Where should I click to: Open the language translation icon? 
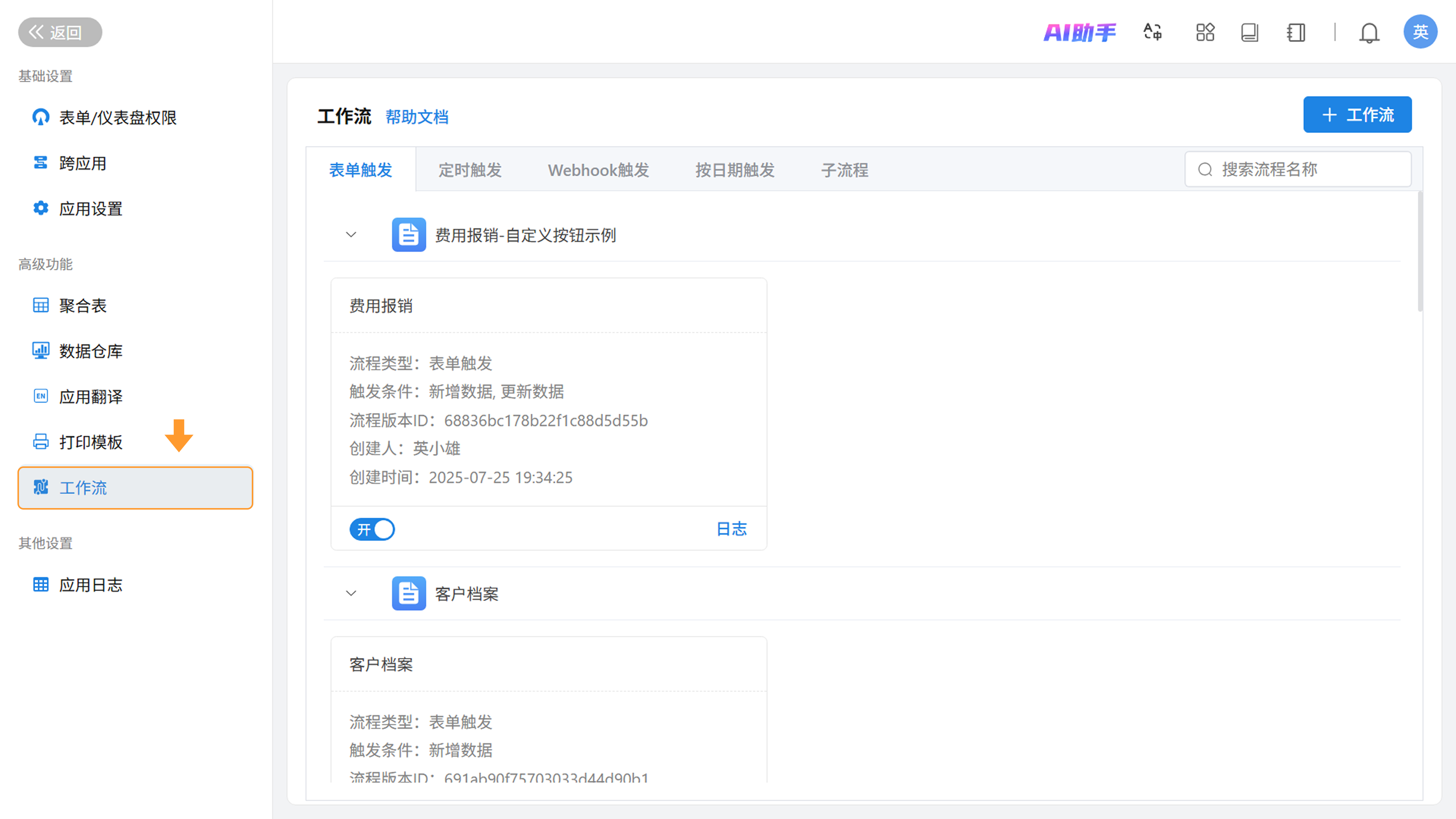[1153, 32]
